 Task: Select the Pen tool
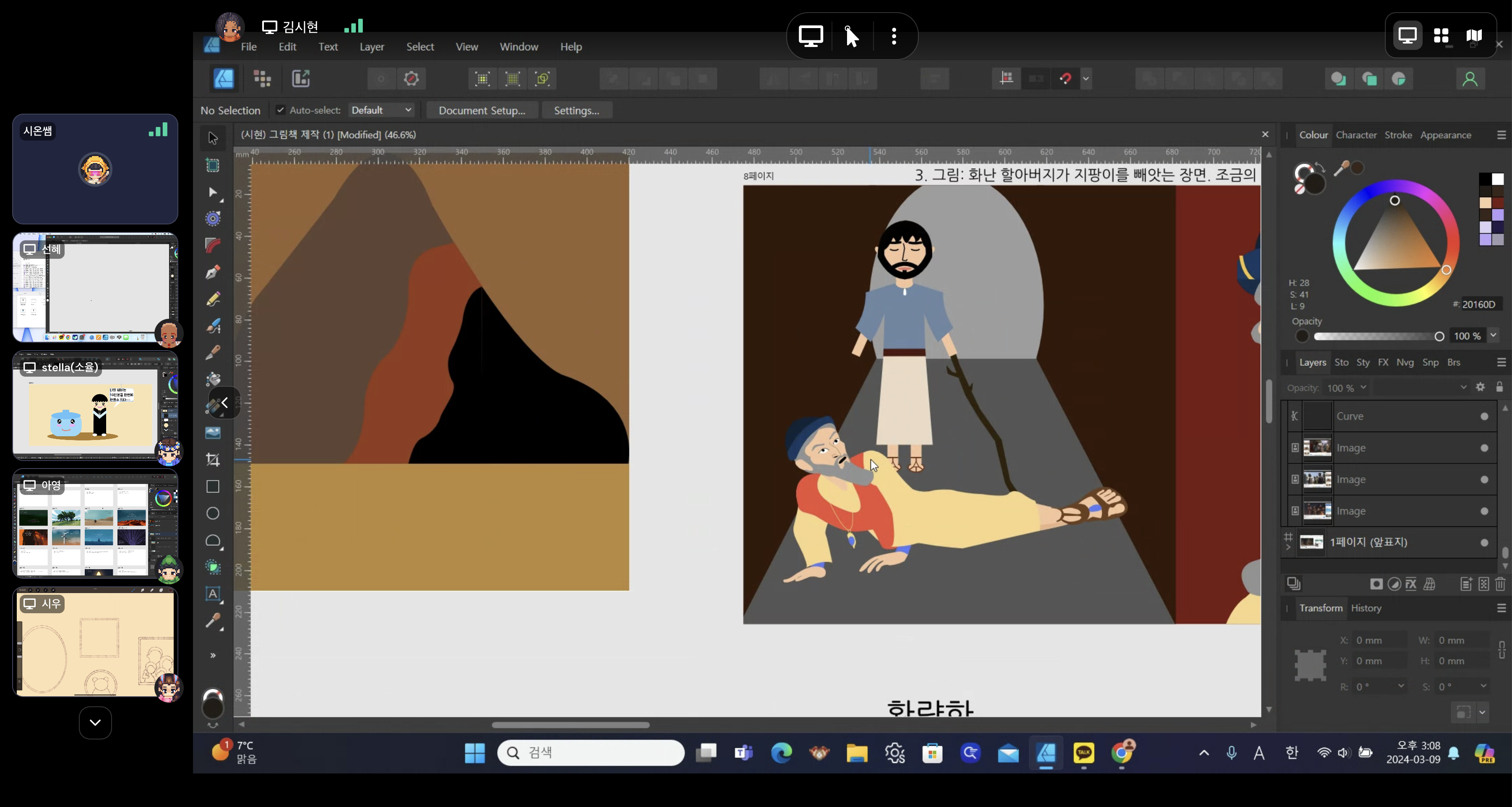click(x=212, y=272)
